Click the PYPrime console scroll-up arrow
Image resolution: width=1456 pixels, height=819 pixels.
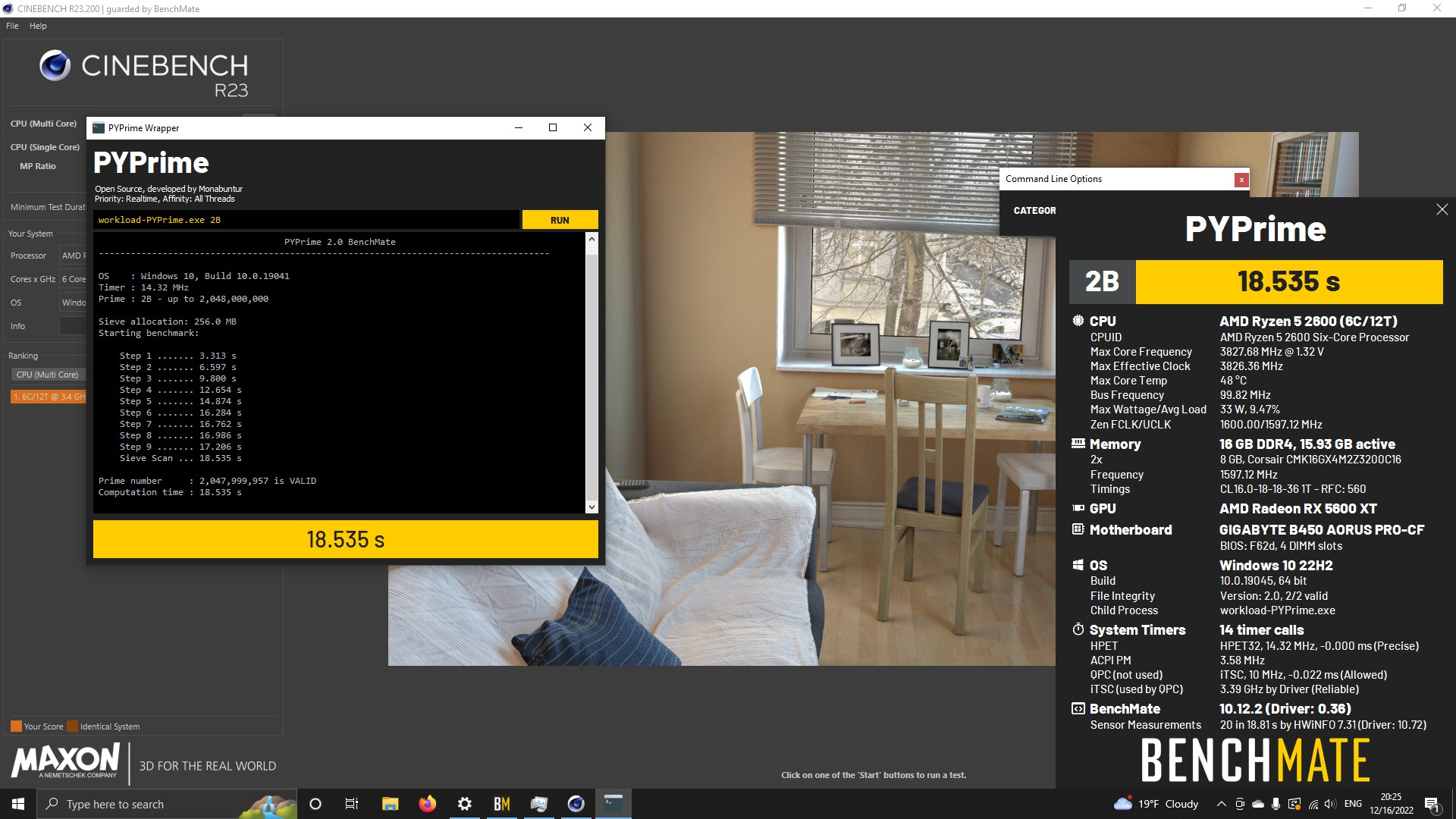pyautogui.click(x=592, y=240)
